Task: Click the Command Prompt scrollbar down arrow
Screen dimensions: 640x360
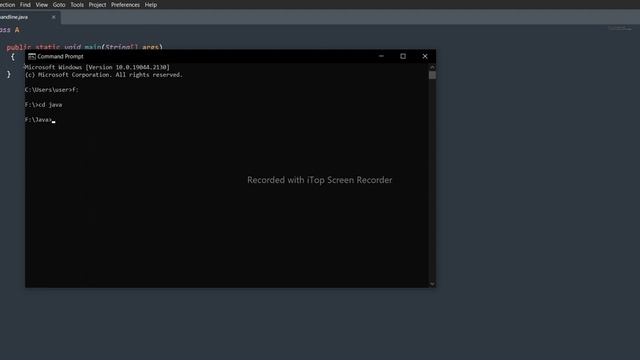Action: tap(432, 284)
